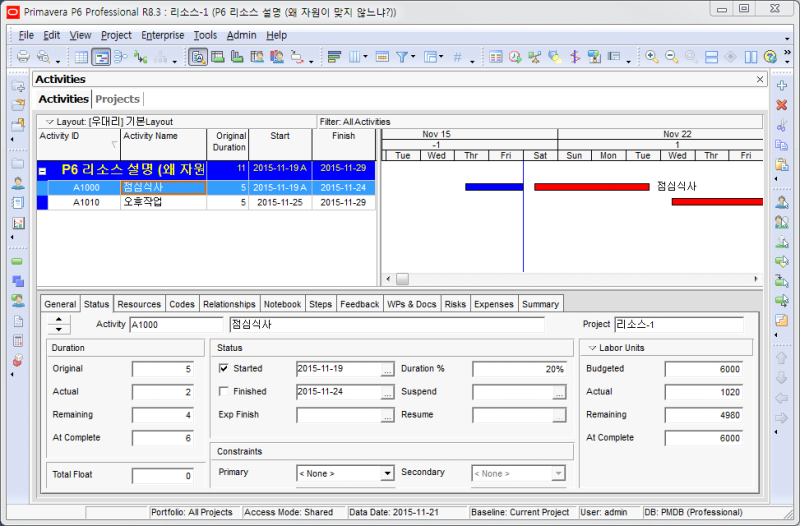
Task: Open the Enterprise menu
Action: [x=163, y=35]
